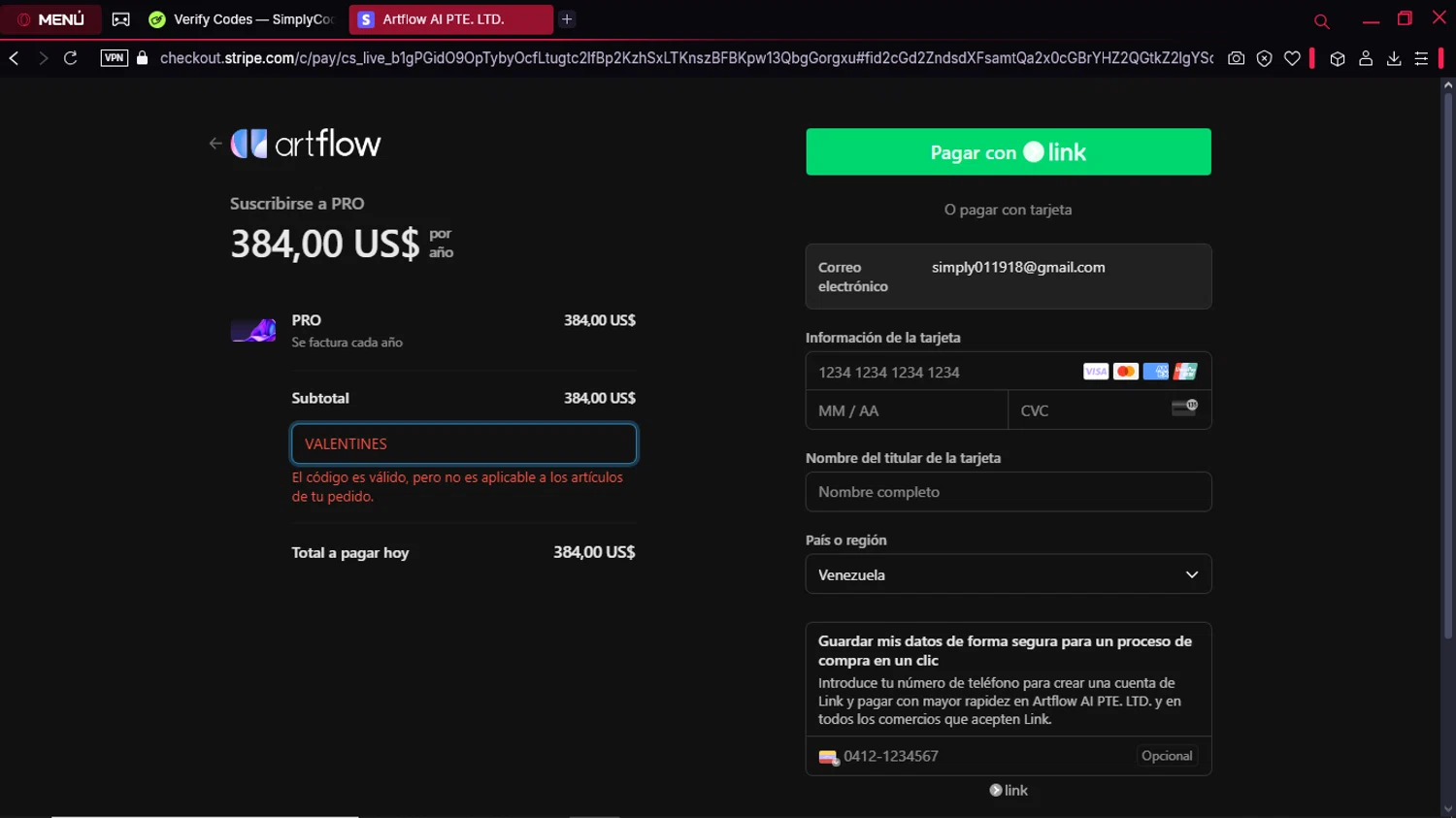Open the ad blocker shield icon
1456x818 pixels.
(x=1264, y=58)
